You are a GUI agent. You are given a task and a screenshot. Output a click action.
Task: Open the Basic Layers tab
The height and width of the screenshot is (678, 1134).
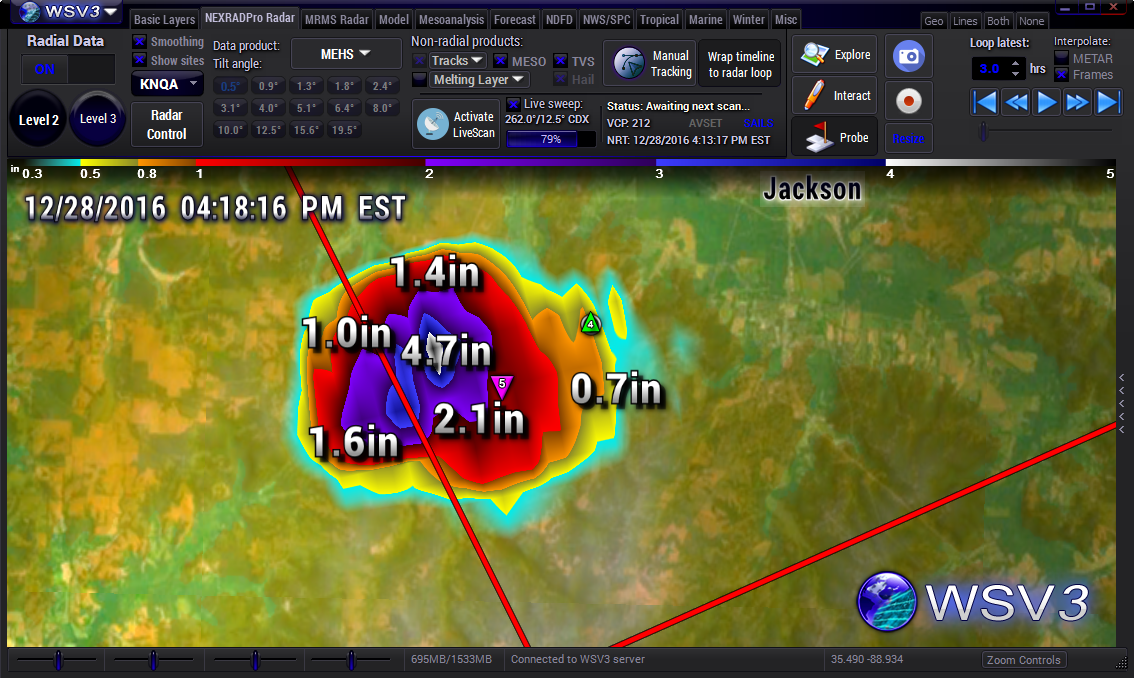(164, 20)
